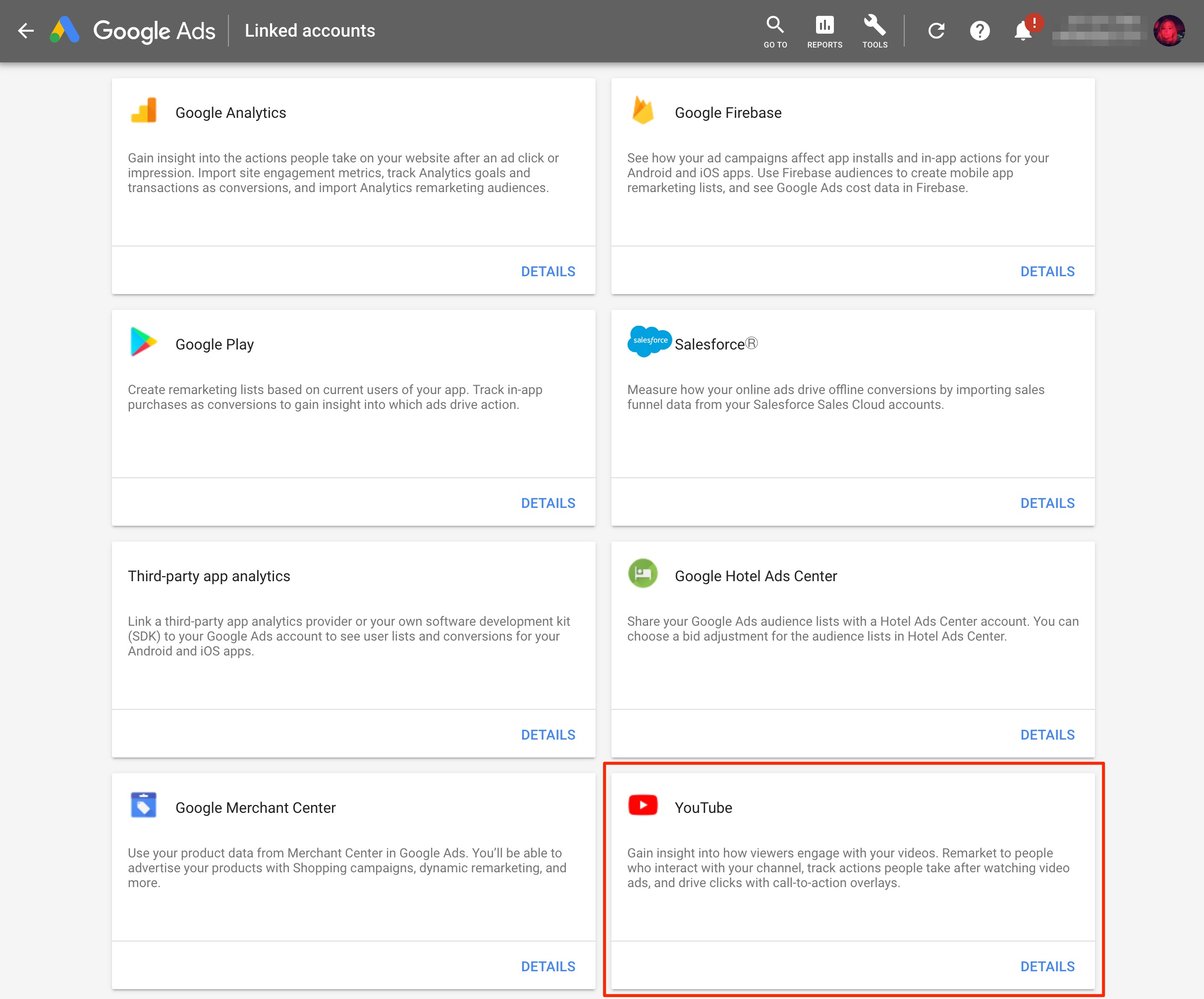1204x999 pixels.
Task: Open Details for Third-party app analytics
Action: [x=548, y=734]
